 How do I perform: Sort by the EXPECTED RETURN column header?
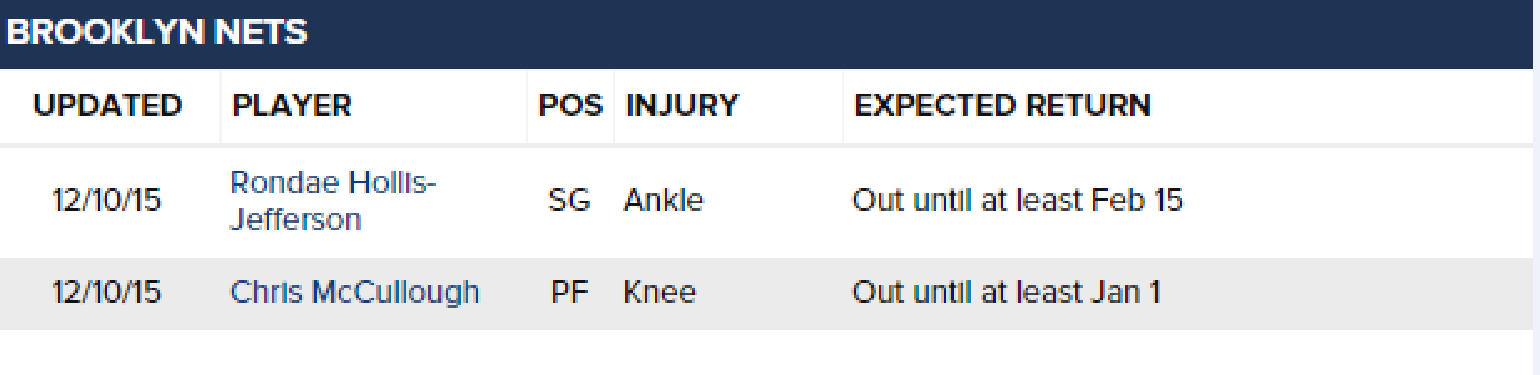click(x=1002, y=106)
